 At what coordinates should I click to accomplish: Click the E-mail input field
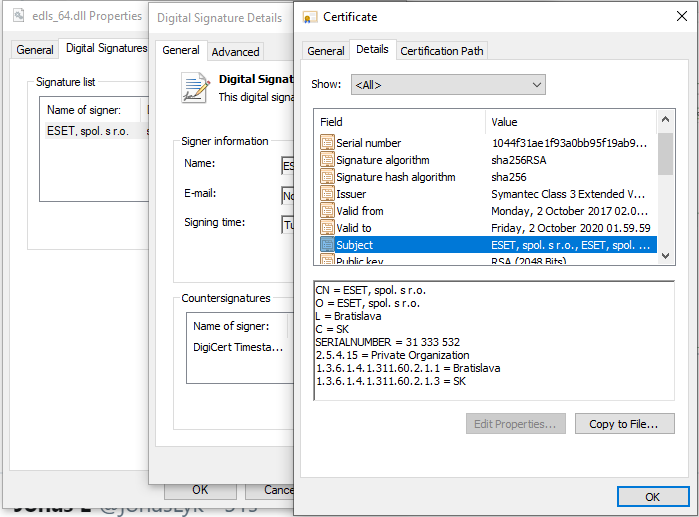[288, 196]
